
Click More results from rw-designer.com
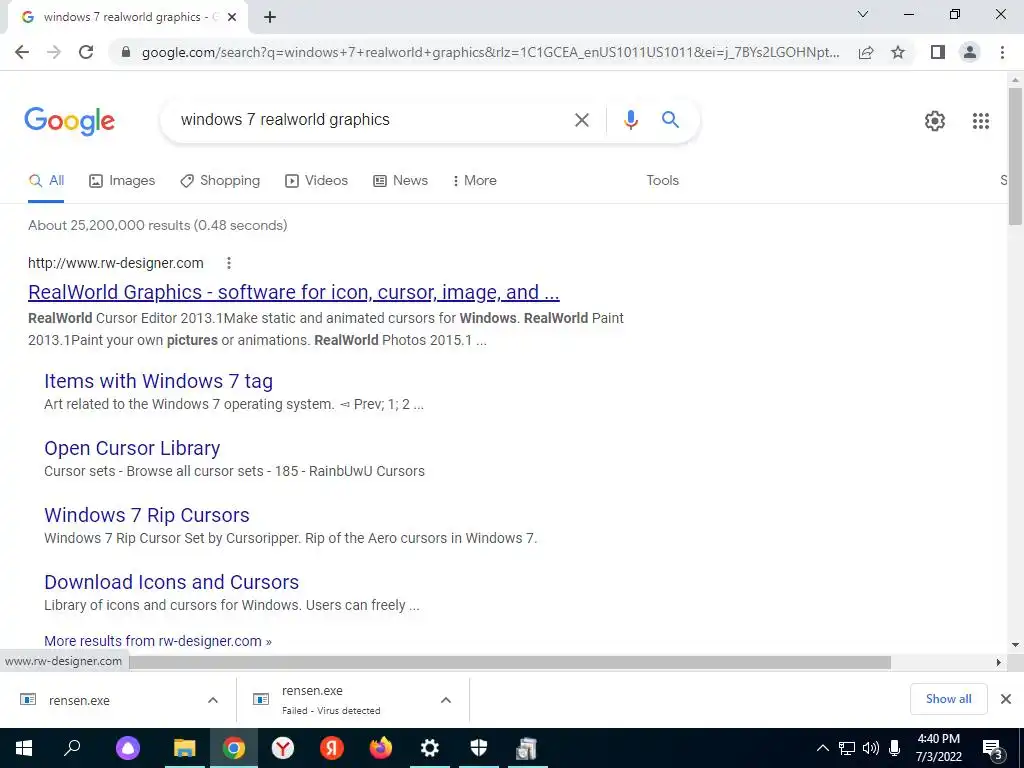tap(158, 641)
